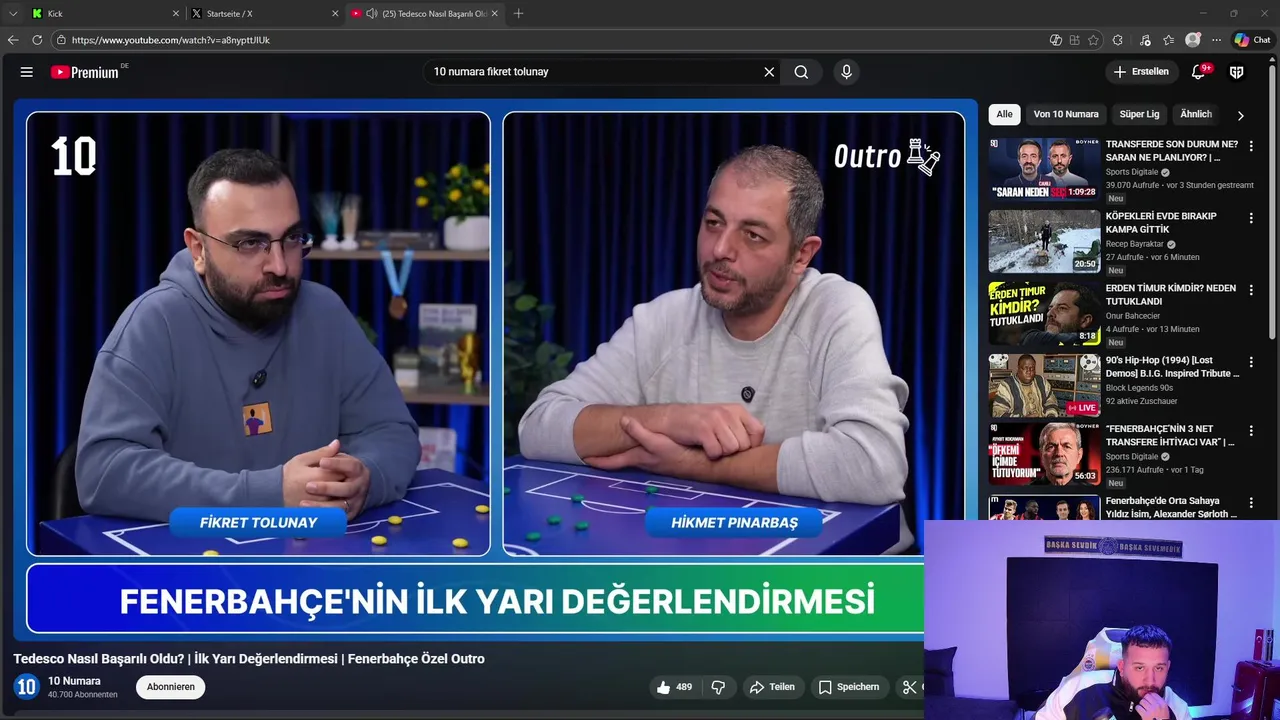This screenshot has height=720, width=1280.
Task: Show more chips with right arrow
Action: pos(1241,115)
